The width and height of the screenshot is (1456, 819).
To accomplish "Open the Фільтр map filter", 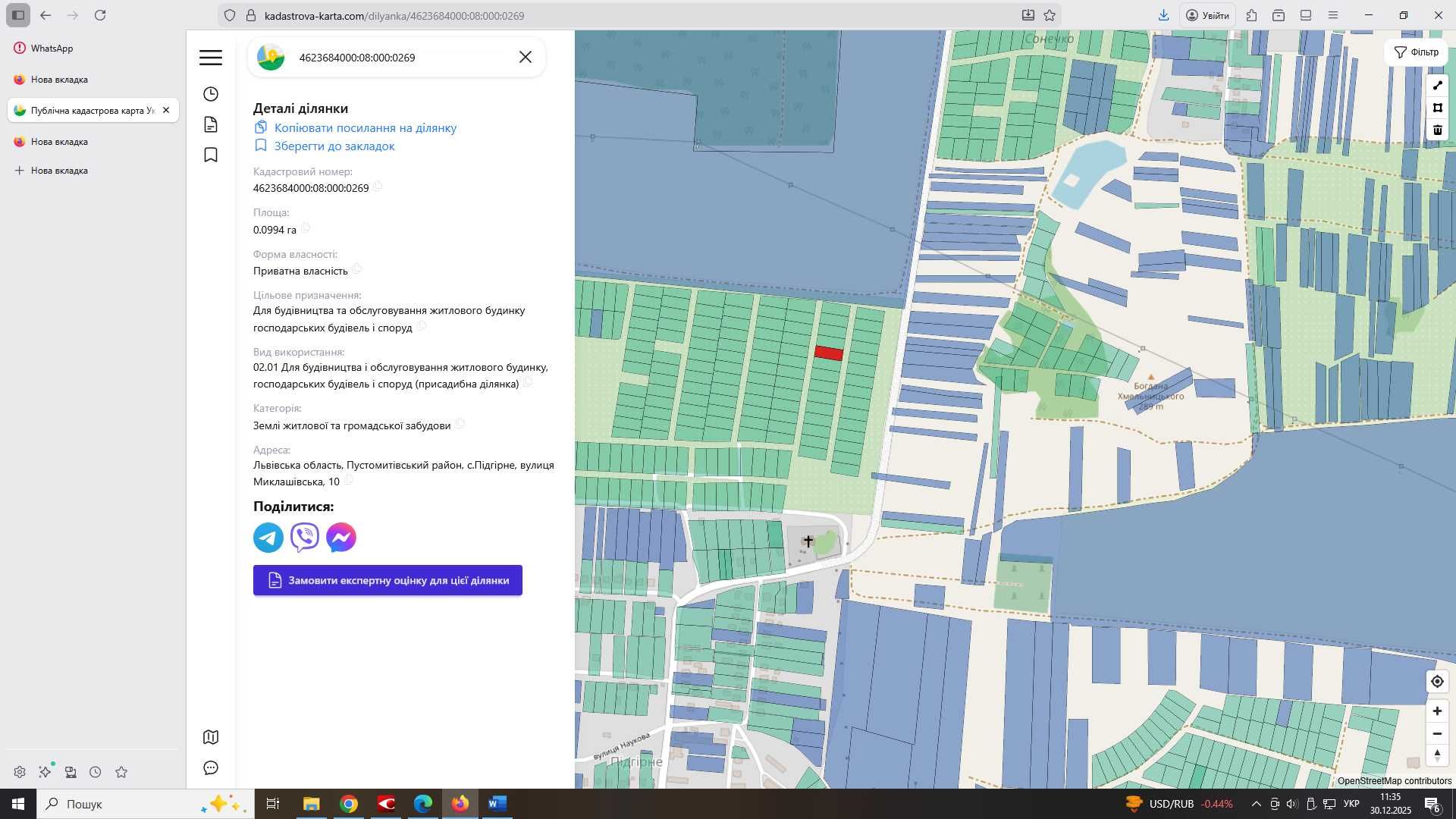I will point(1416,52).
